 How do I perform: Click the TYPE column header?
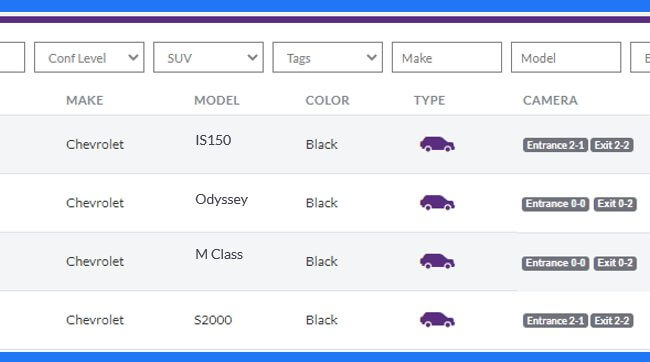tap(429, 100)
